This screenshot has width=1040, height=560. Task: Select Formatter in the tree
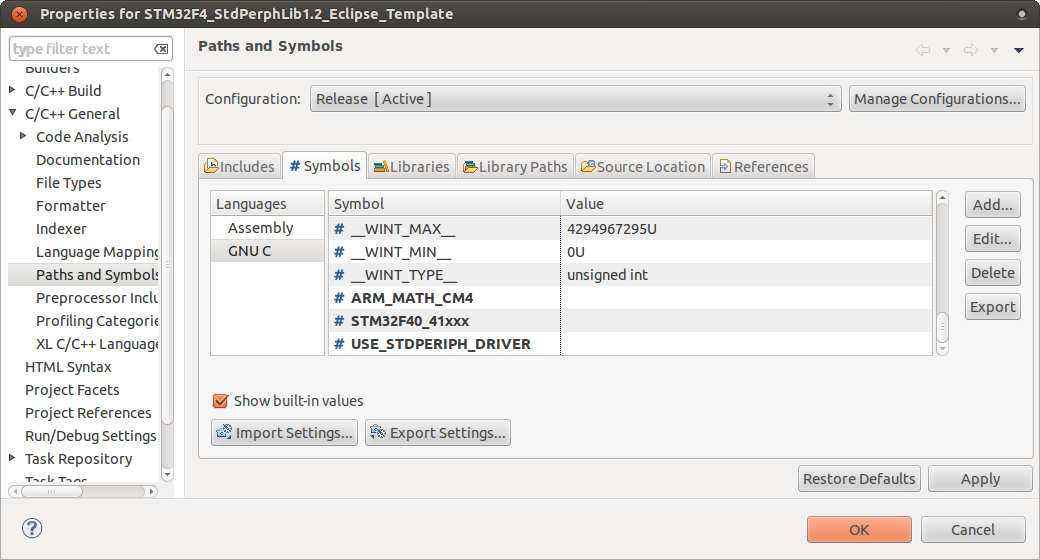tap(70, 206)
